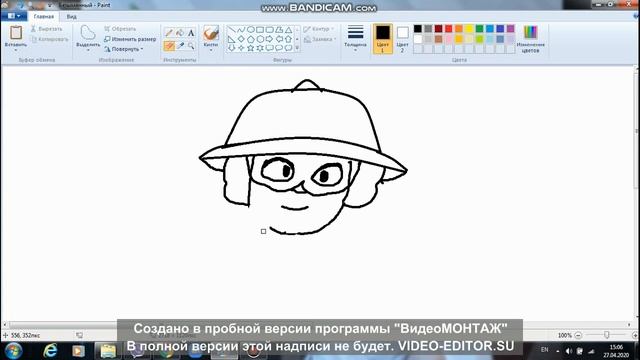Viewport: 640px width, 360px height.
Task: Open the Select (Выделить) dropdown arrow
Action: [88, 50]
